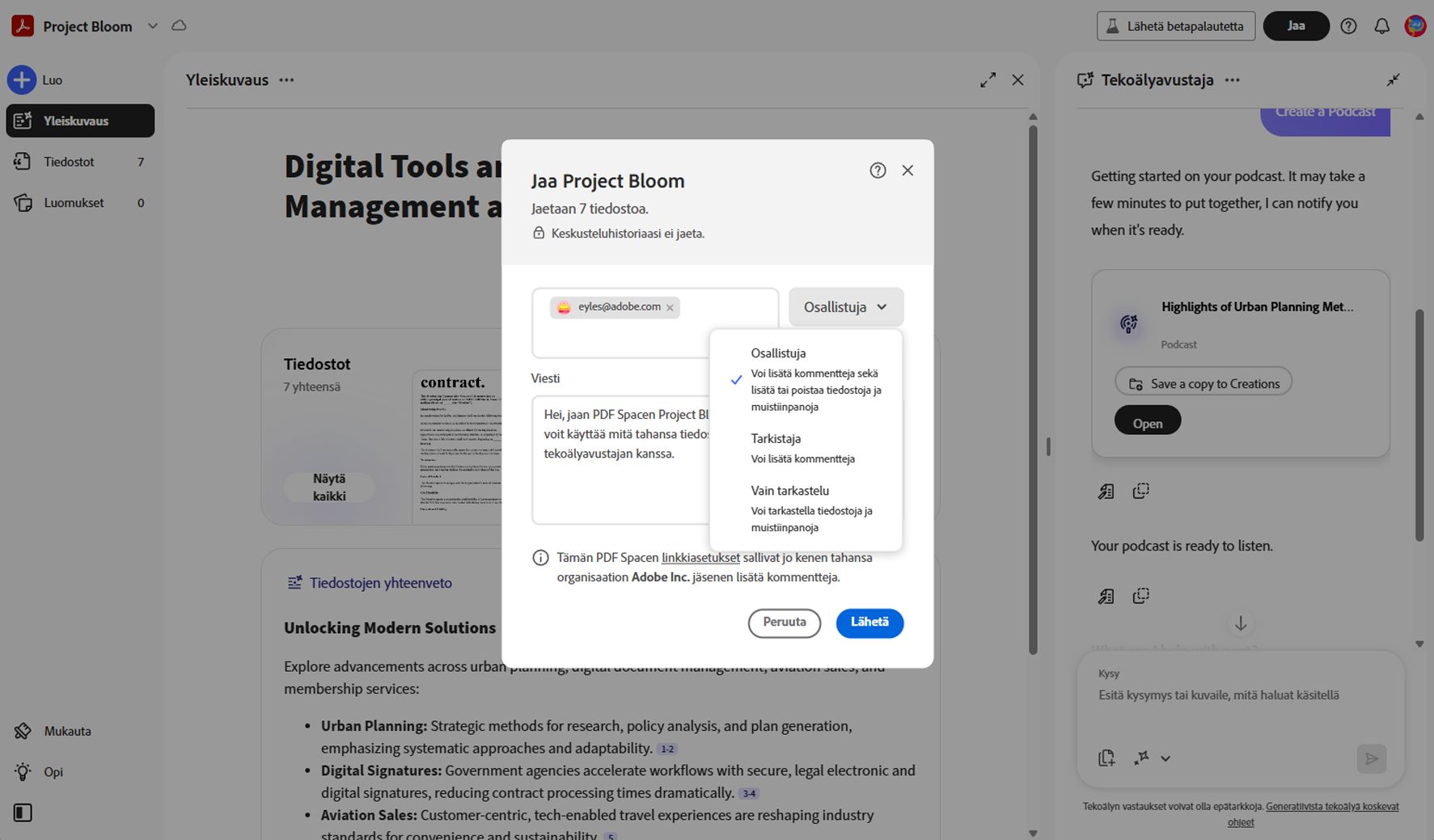The image size is (1434, 840).
Task: Open the Project Bloom name dropdown chevron
Action: (152, 26)
